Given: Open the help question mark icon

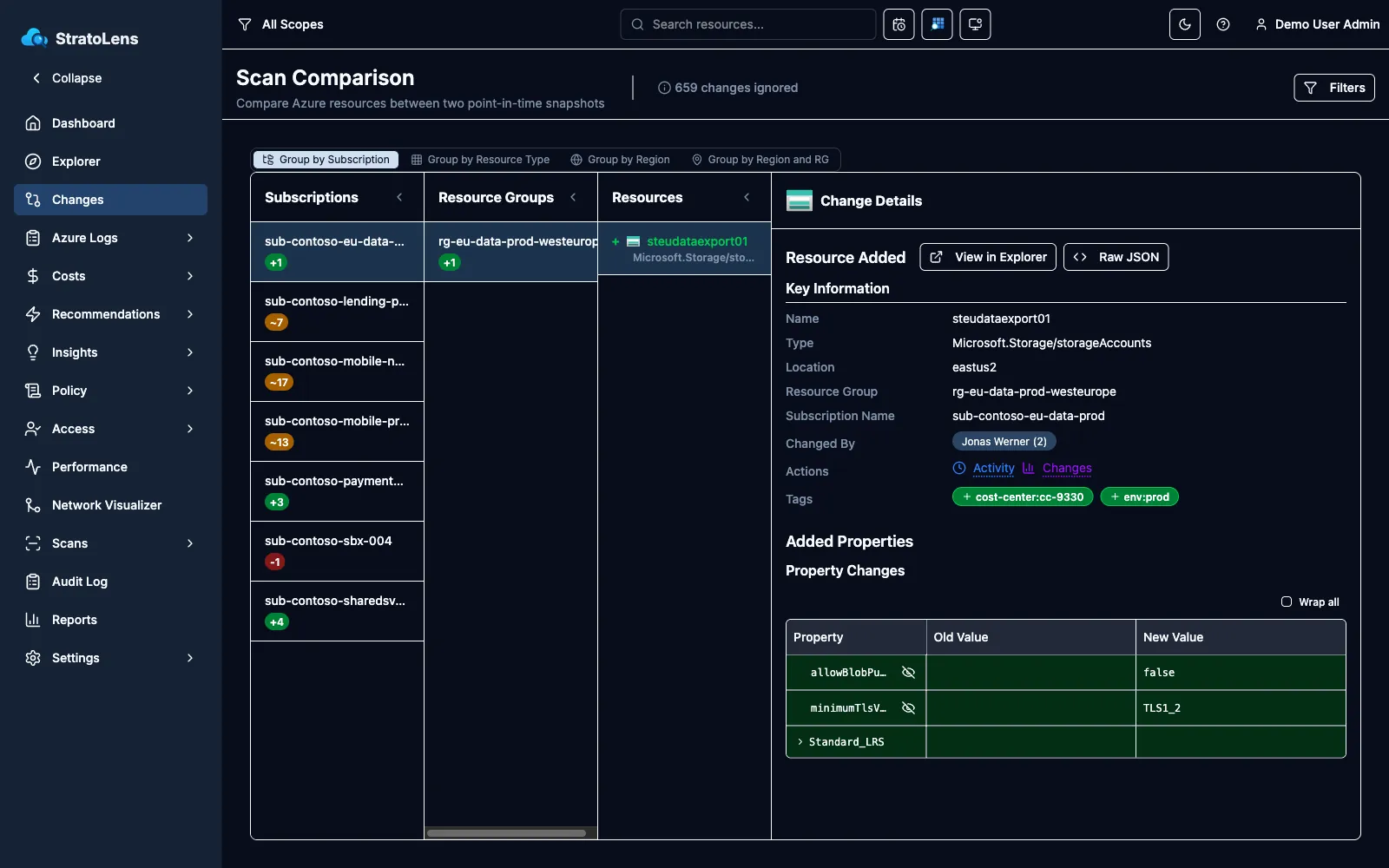Looking at the screenshot, I should 1223,24.
